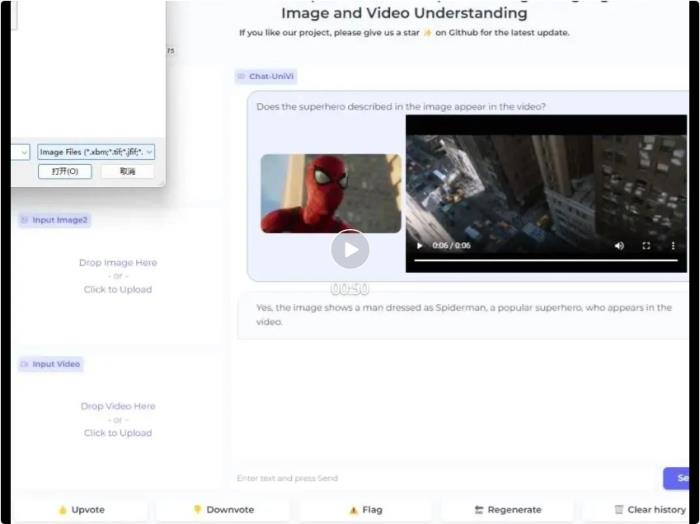Open the Spiderman image thumbnail
Image resolution: width=700 pixels, height=524 pixels.
tap(331, 193)
